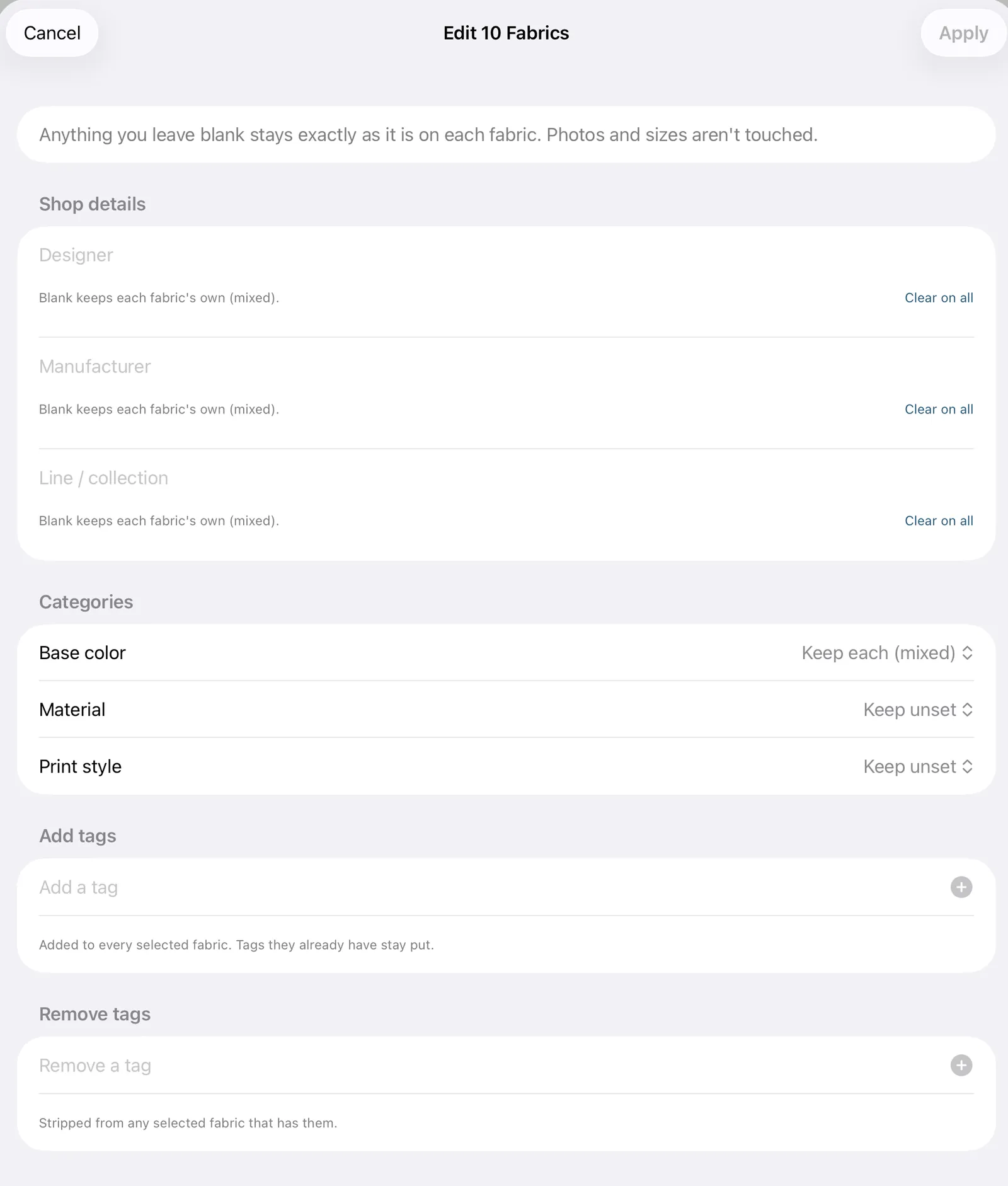
Task: Expand the Print style Keep unset menu
Action: tap(918, 766)
